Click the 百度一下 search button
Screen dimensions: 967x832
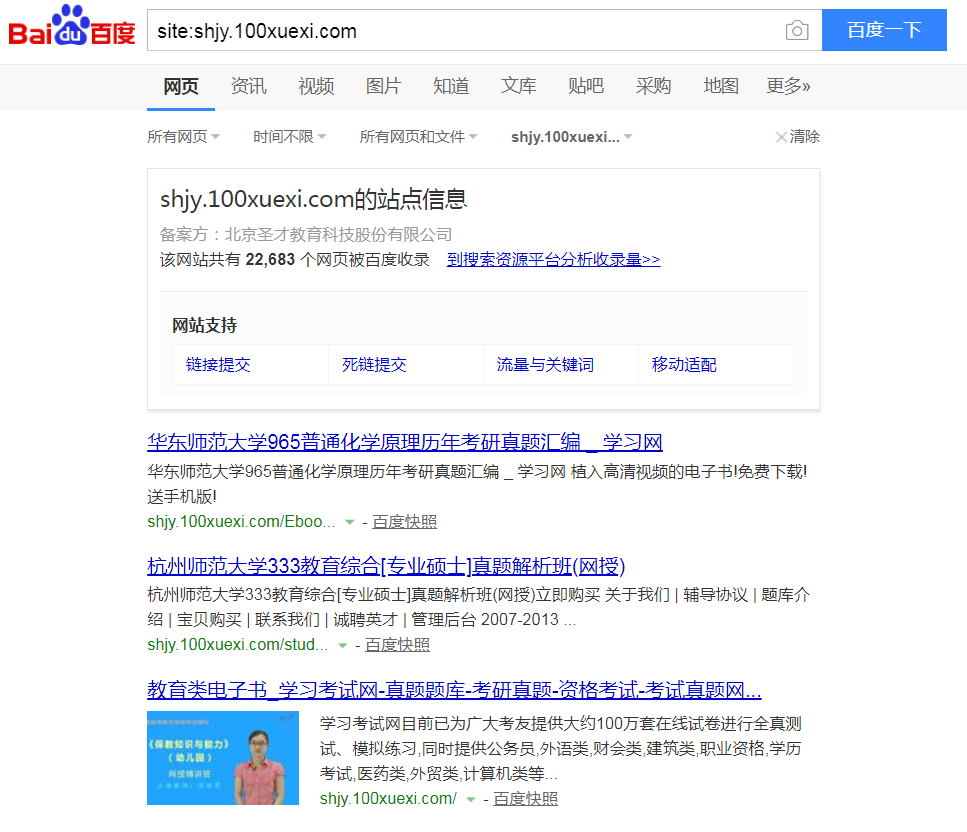click(x=884, y=30)
